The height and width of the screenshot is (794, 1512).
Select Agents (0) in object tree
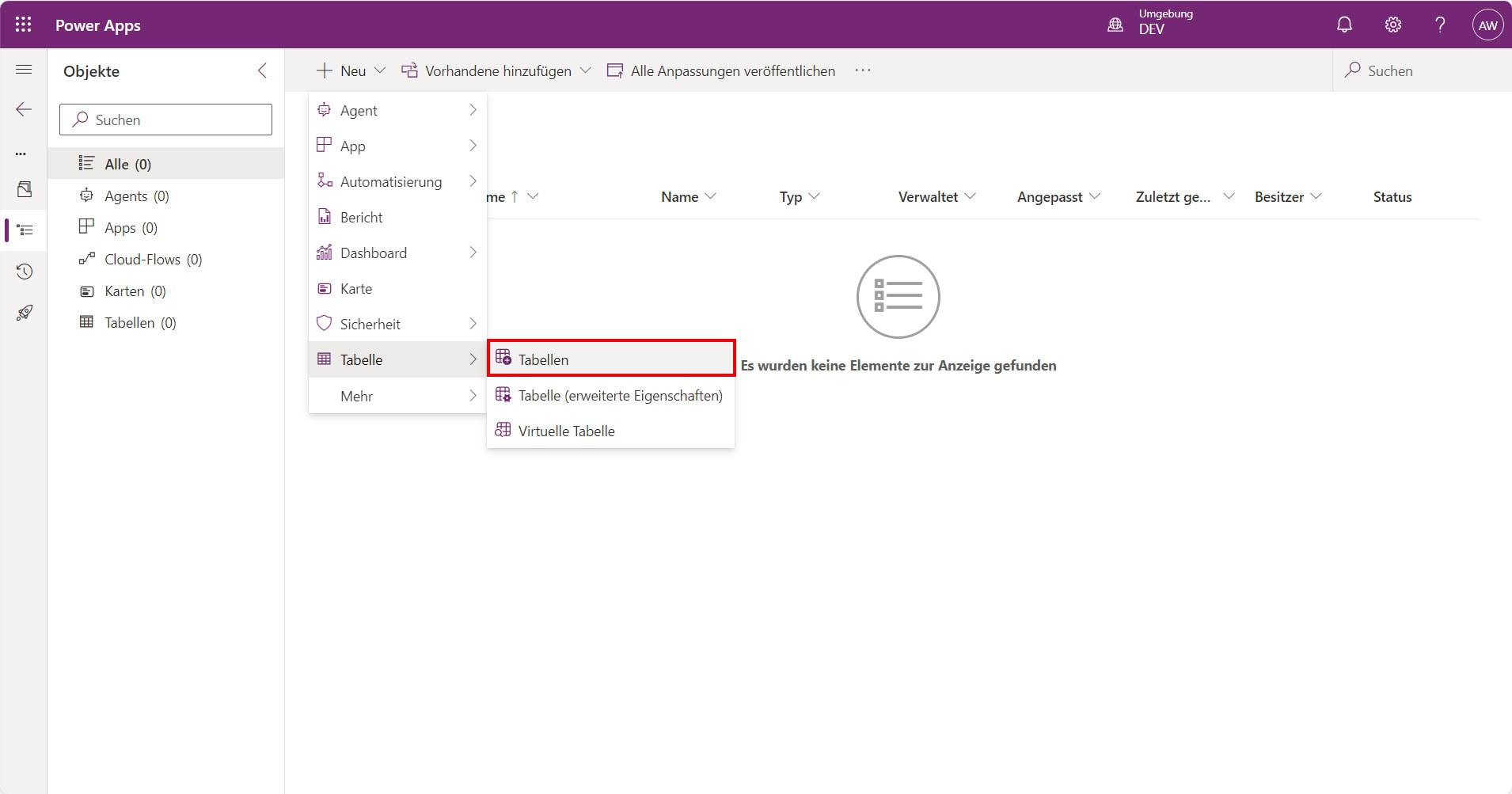pyautogui.click(x=165, y=196)
